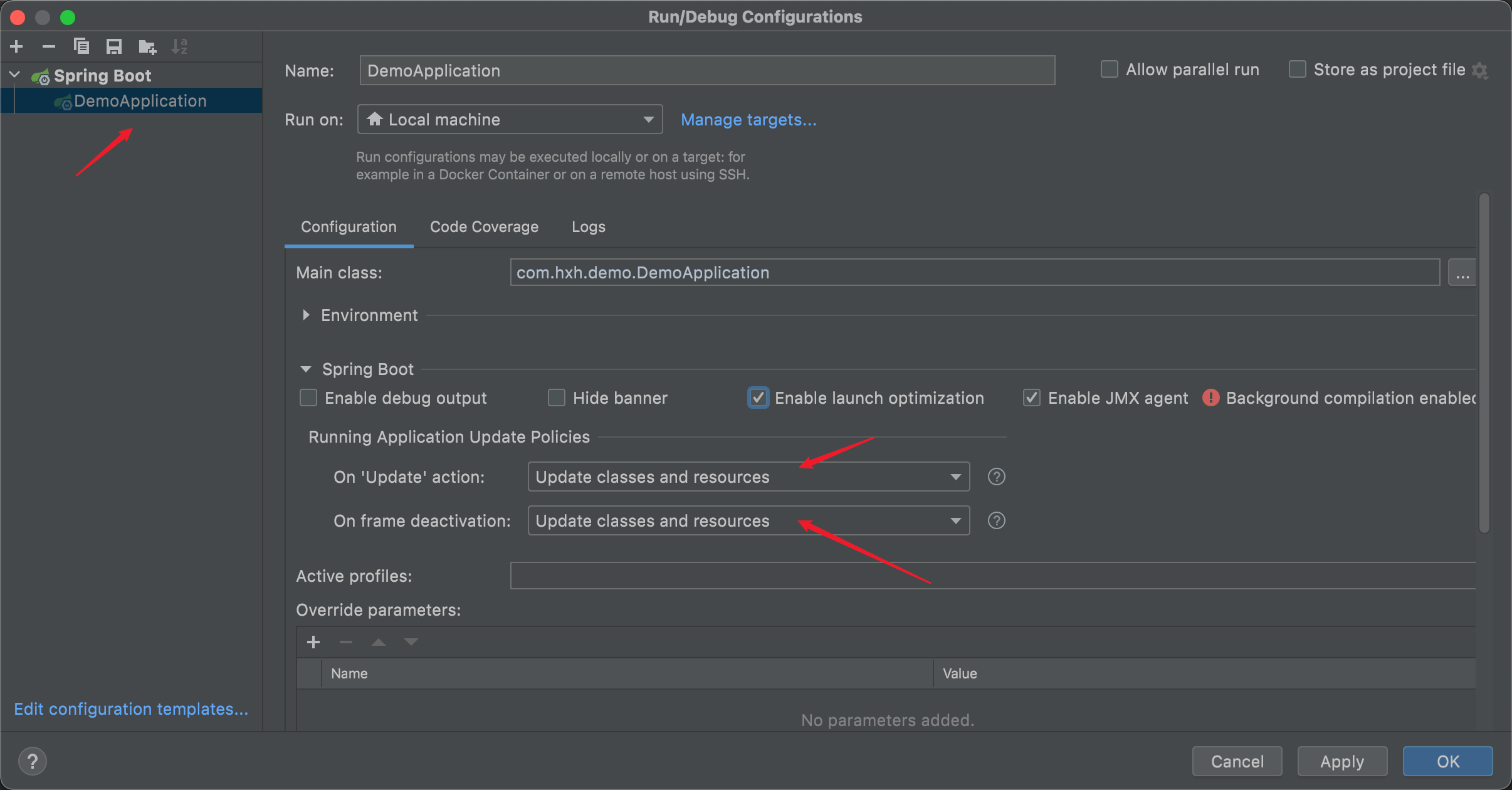Browse for a main class via ellipsis button
Screen dimensions: 1512x790
click(1462, 272)
